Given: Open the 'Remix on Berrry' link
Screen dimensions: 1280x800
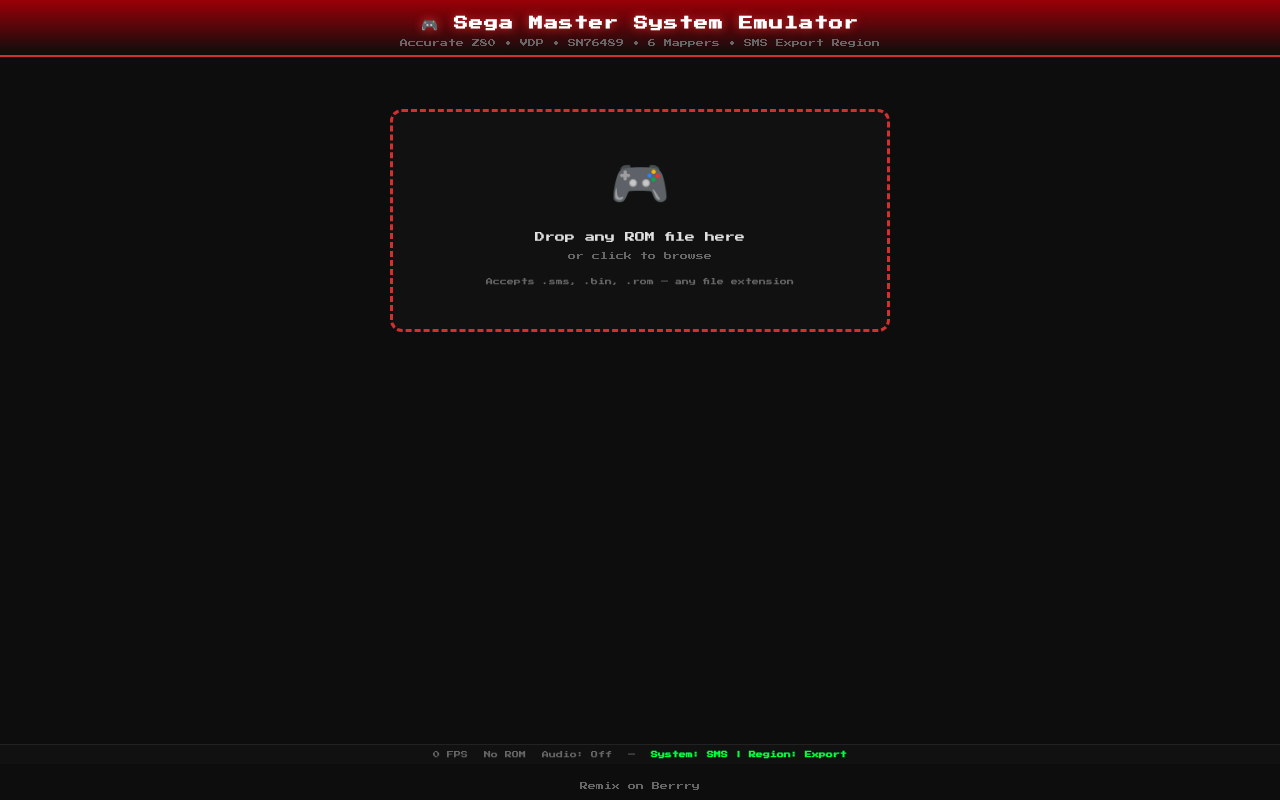Looking at the screenshot, I should [640, 786].
